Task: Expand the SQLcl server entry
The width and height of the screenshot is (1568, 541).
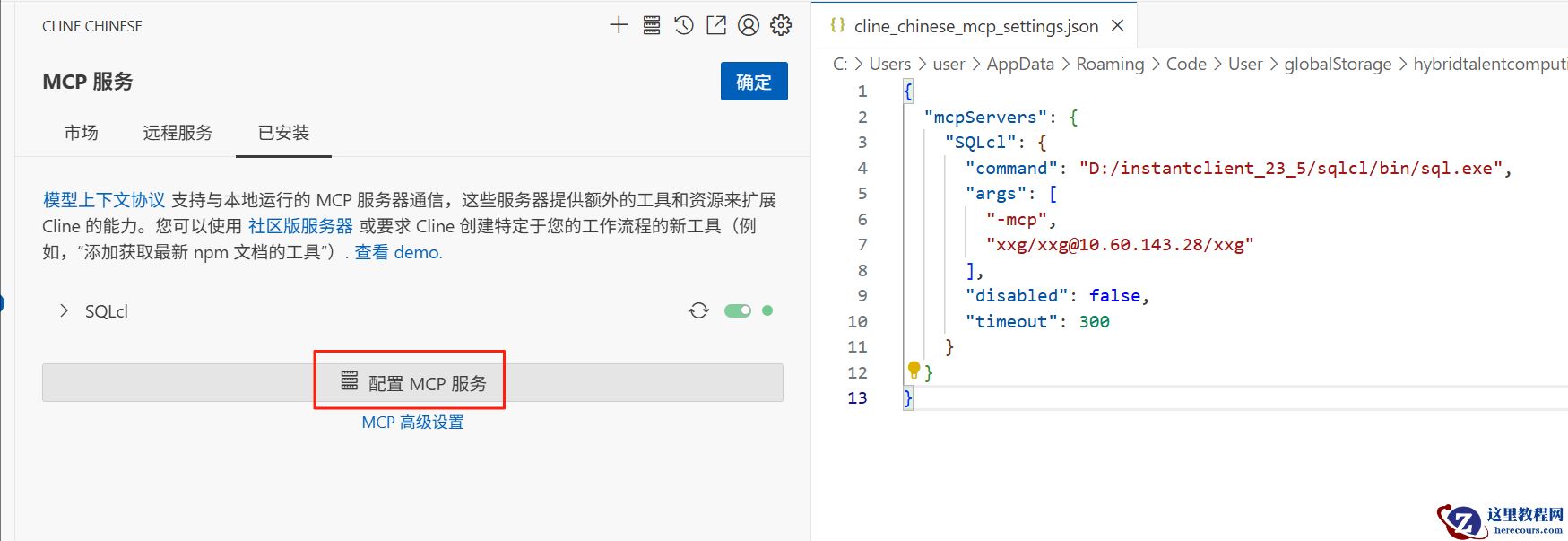Action: point(64,311)
